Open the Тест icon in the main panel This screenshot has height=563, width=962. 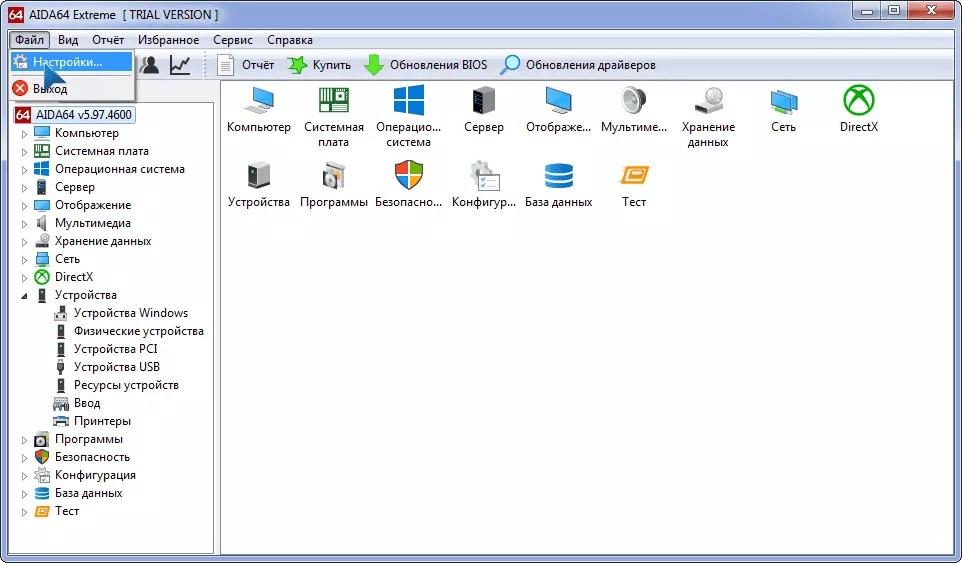634,184
